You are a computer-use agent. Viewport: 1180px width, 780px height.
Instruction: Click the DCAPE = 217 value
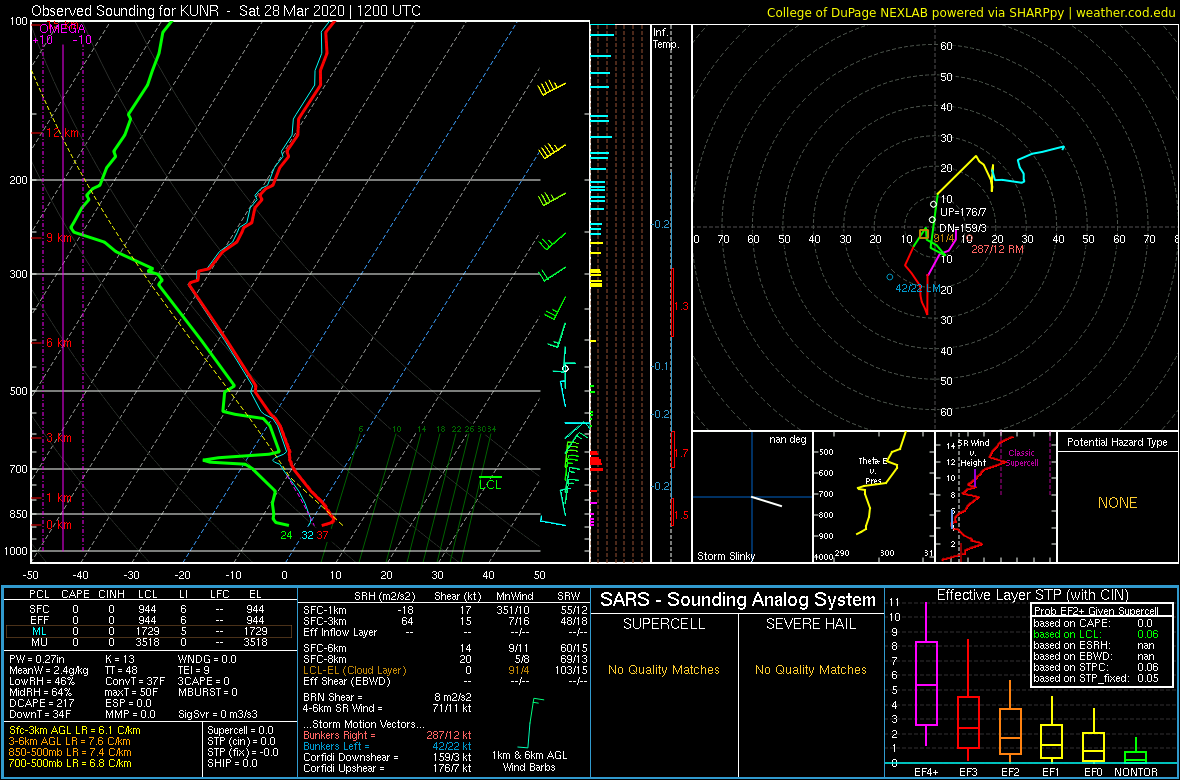[x=42, y=702]
